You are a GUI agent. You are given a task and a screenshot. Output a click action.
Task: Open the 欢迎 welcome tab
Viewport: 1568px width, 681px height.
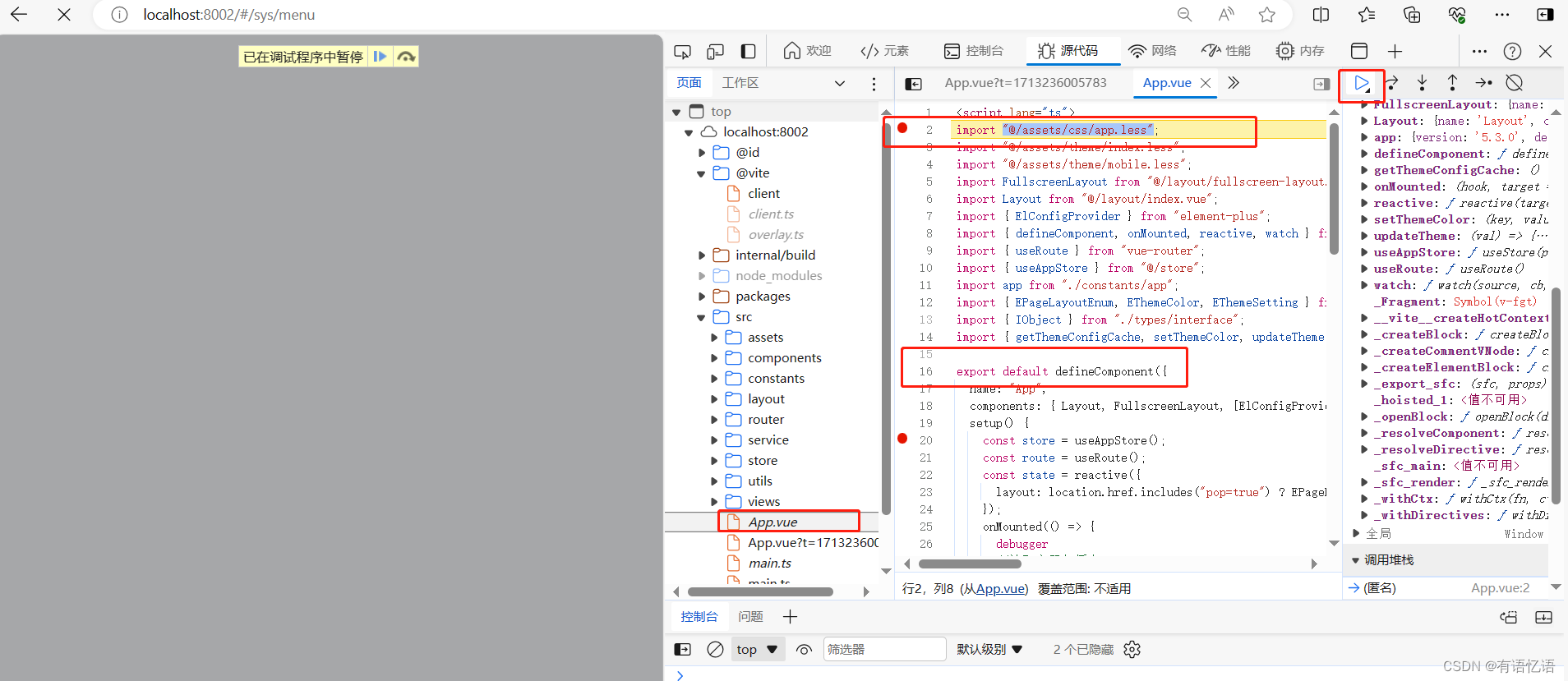click(807, 51)
